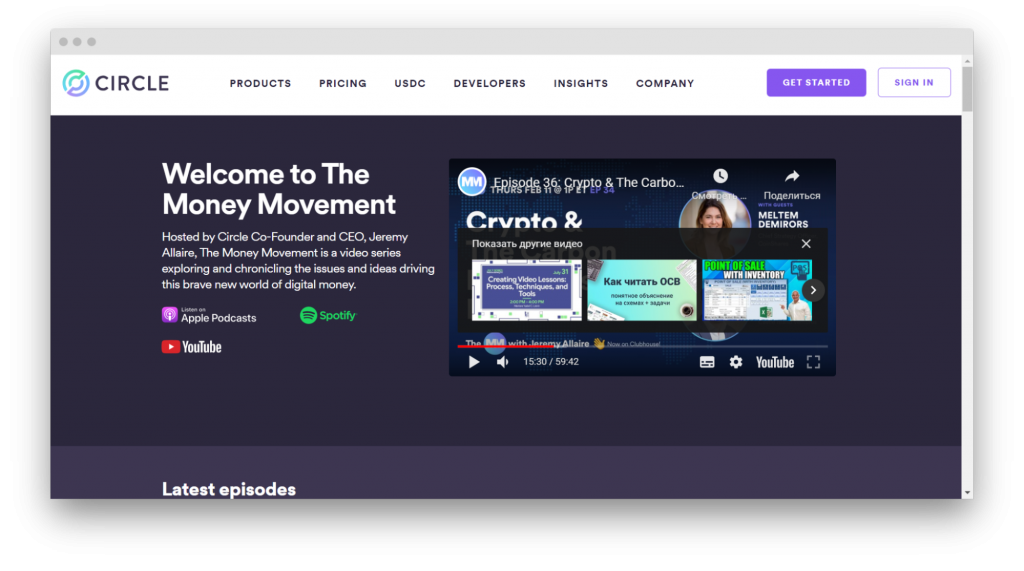Open the Company menu
Image resolution: width=1024 pixels, height=571 pixels.
[665, 84]
